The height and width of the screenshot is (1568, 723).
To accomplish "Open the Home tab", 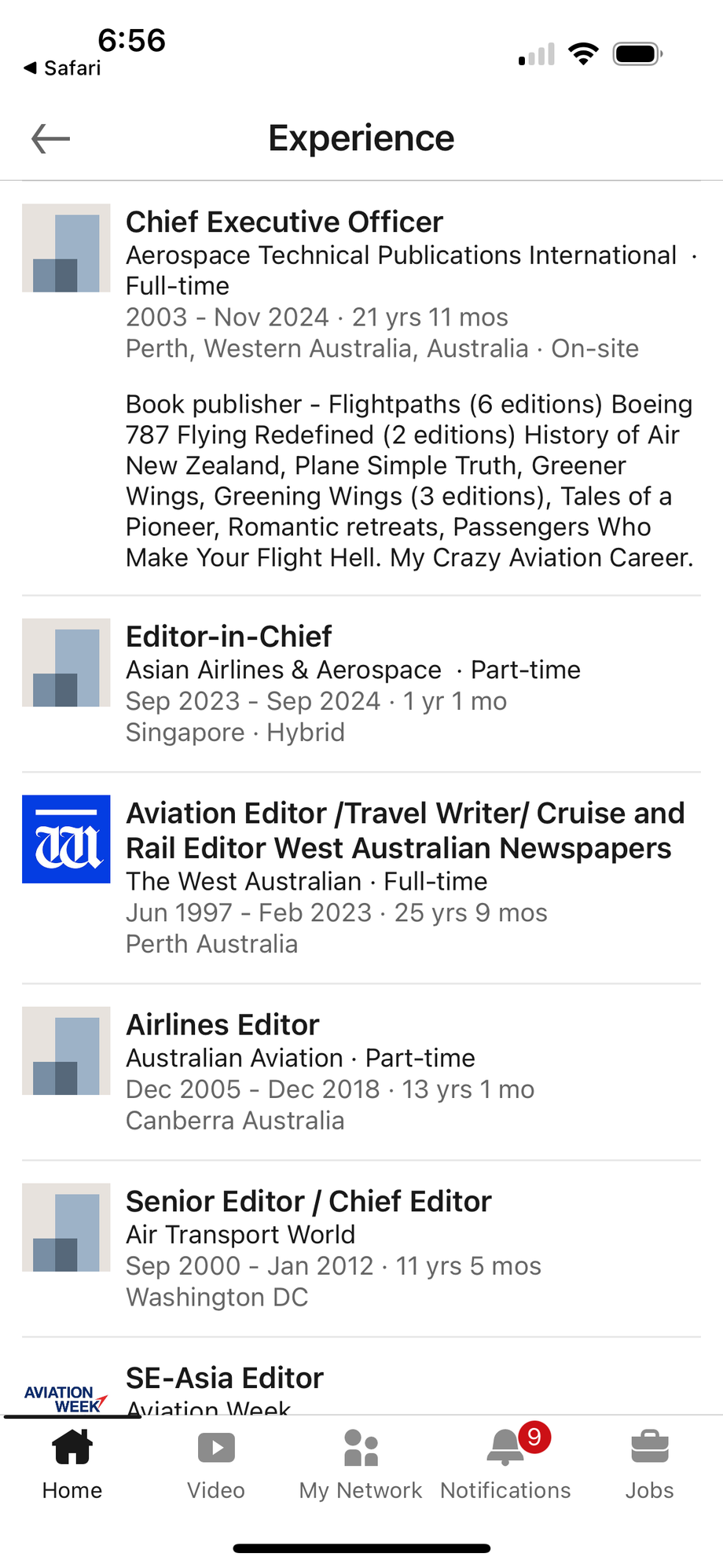I will click(x=72, y=1465).
